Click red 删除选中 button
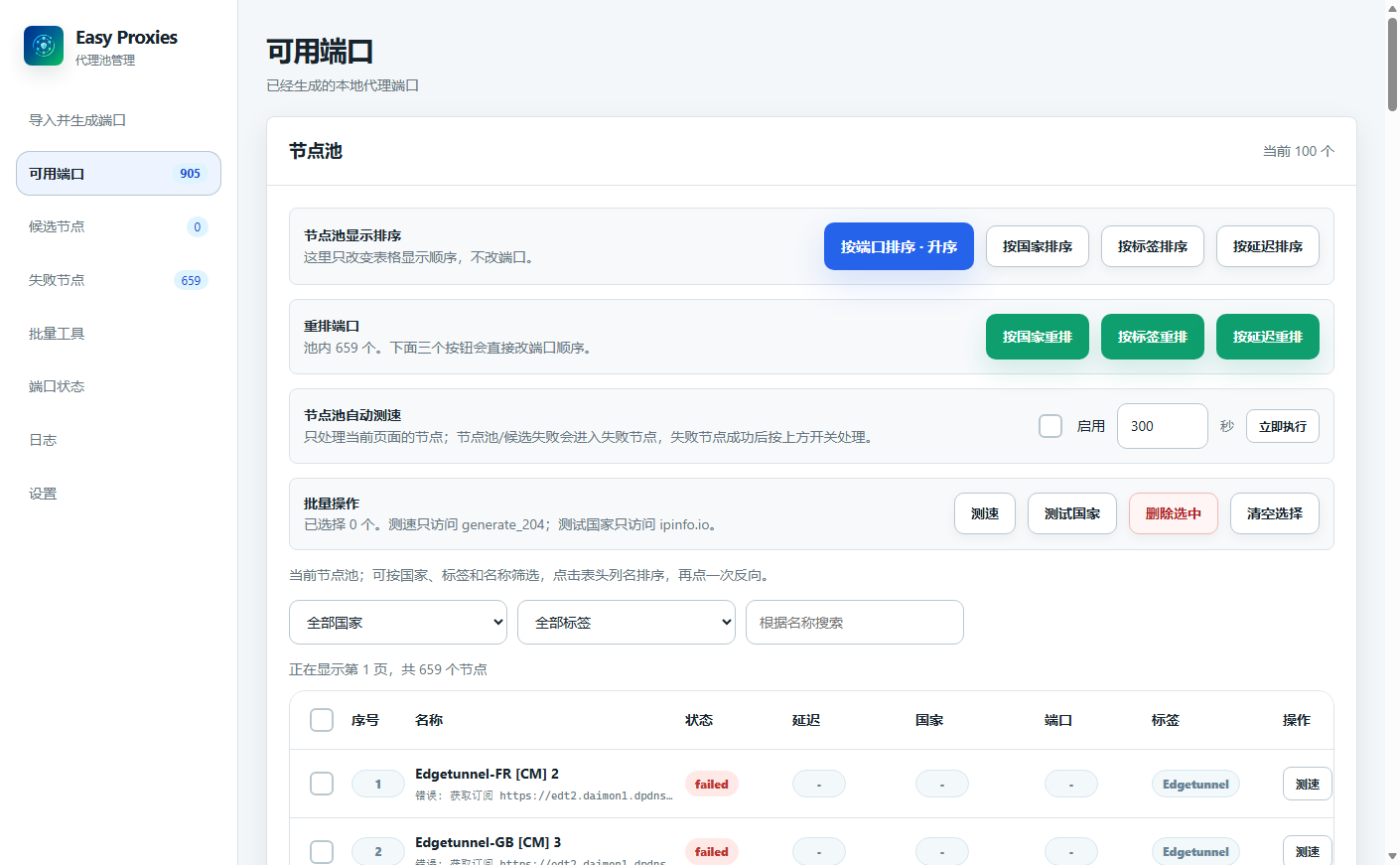This screenshot has height=865, width=1400. pos(1174,513)
